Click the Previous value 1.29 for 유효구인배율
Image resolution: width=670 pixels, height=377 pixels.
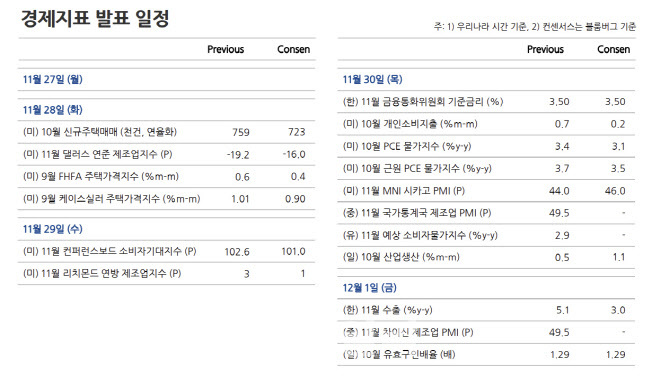(x=560, y=354)
